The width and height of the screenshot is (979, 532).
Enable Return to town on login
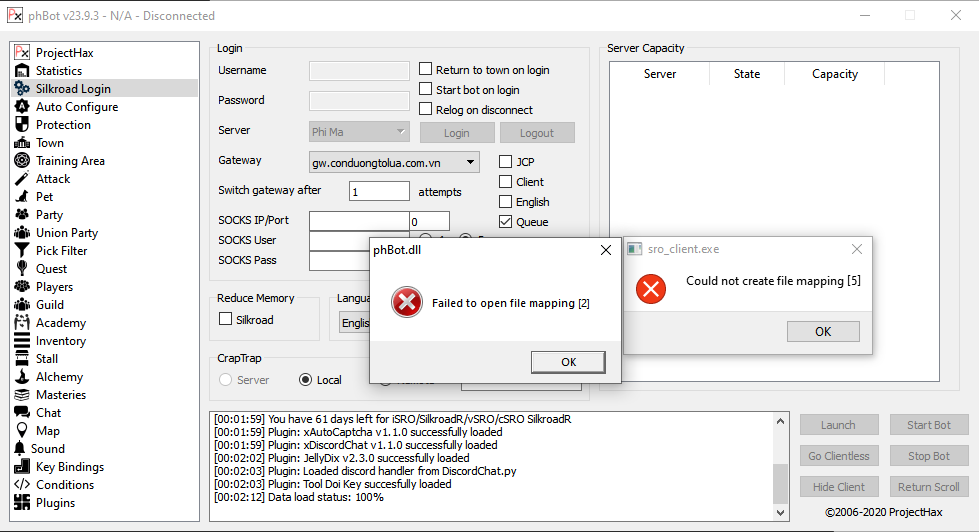click(426, 70)
